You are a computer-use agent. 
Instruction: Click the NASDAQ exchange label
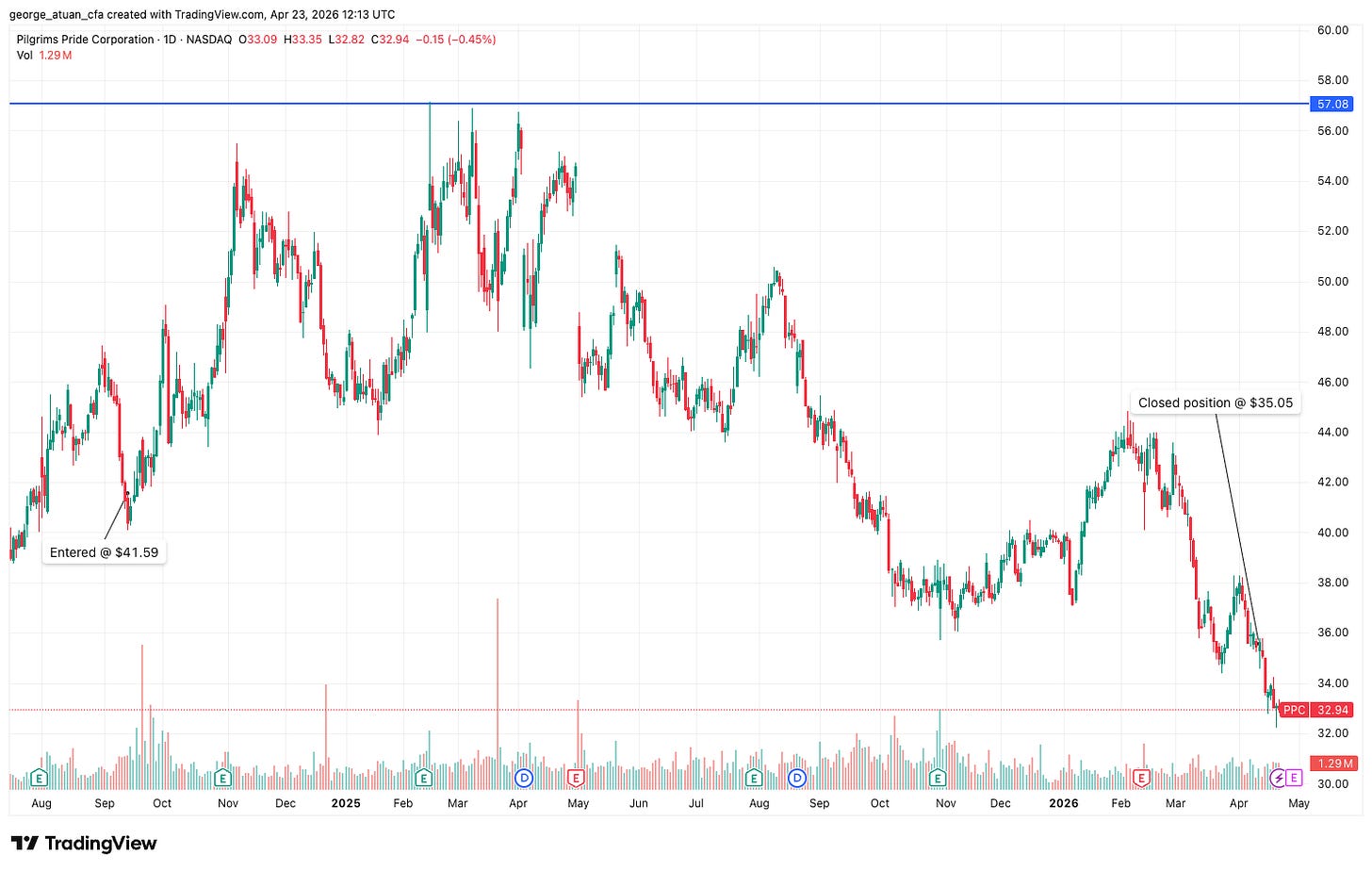pos(211,40)
